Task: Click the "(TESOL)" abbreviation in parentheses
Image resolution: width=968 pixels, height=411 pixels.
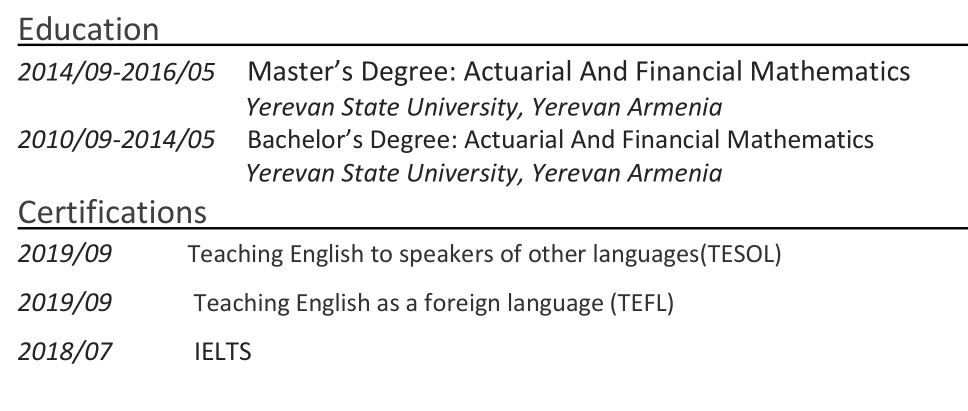Action: [744, 254]
